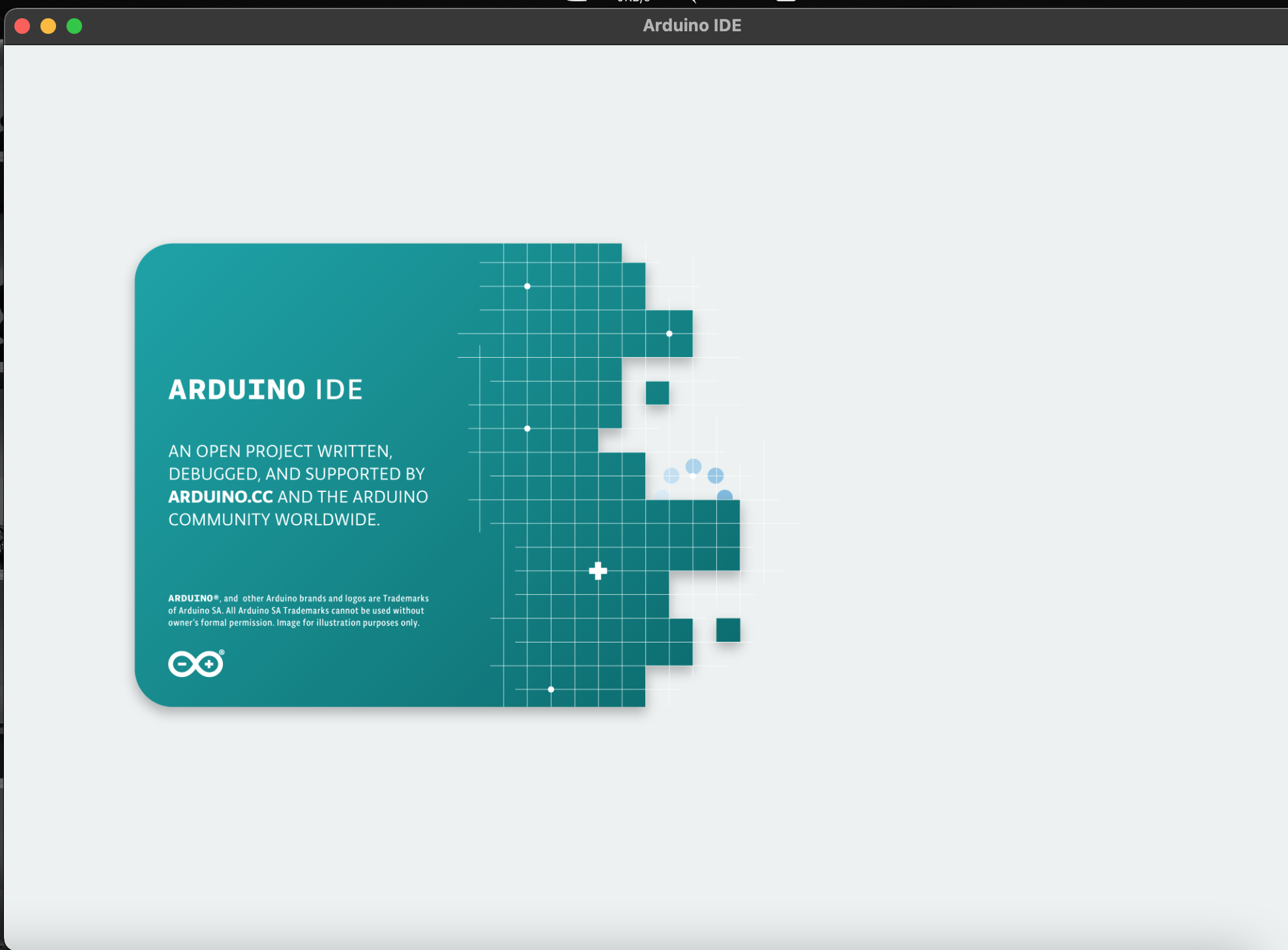Image resolution: width=1288 pixels, height=950 pixels.
Task: Maximize the Arduino IDE window with the green button
Action: click(74, 26)
